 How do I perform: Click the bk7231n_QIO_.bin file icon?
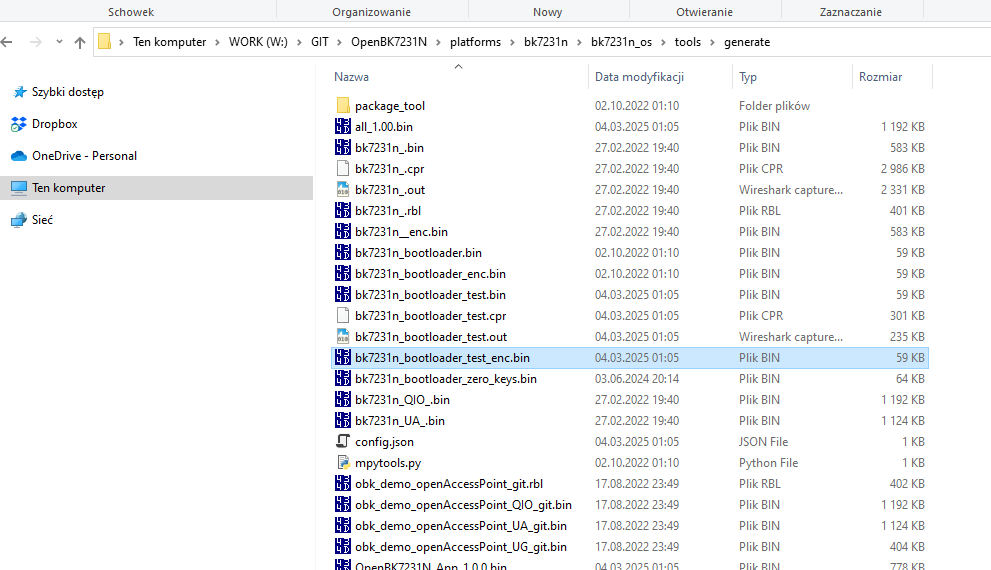343,399
